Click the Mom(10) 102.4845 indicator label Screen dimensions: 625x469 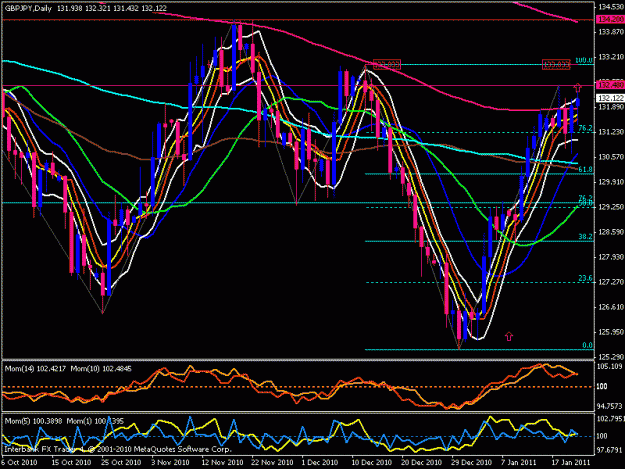tap(101, 369)
